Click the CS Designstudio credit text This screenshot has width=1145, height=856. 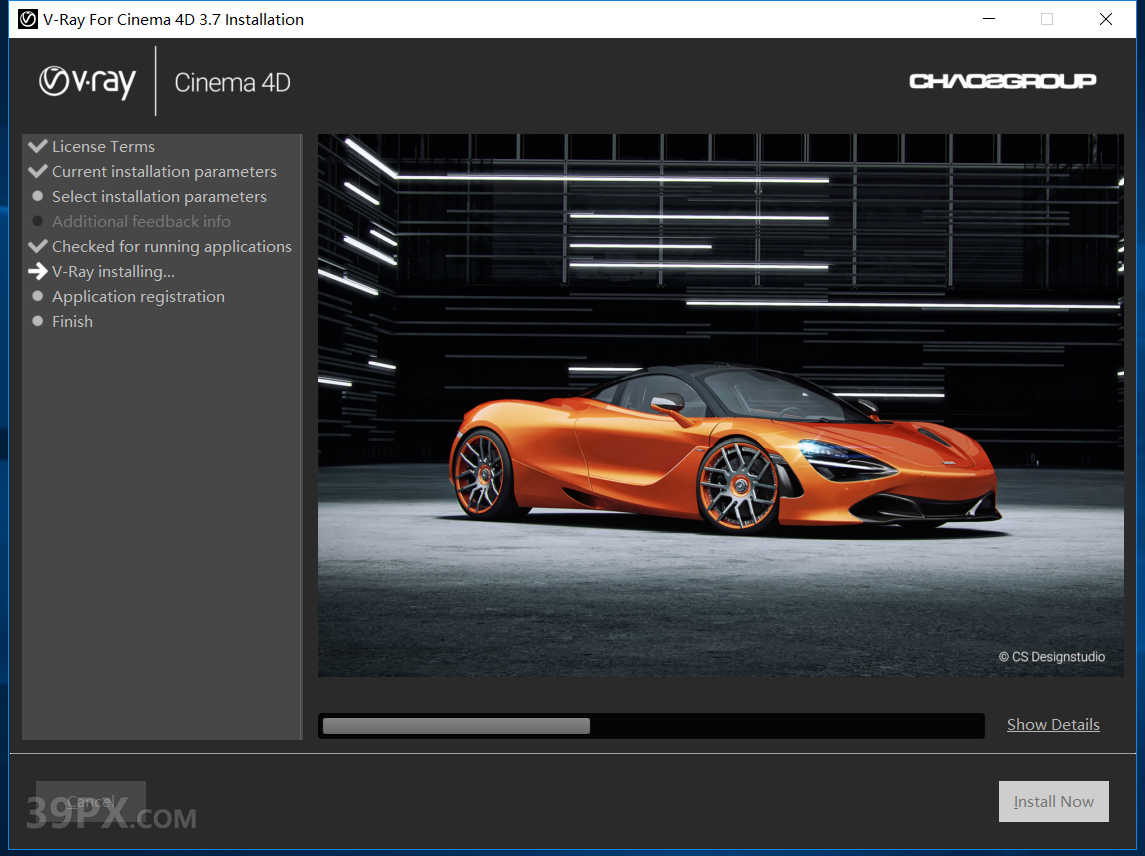(1052, 657)
